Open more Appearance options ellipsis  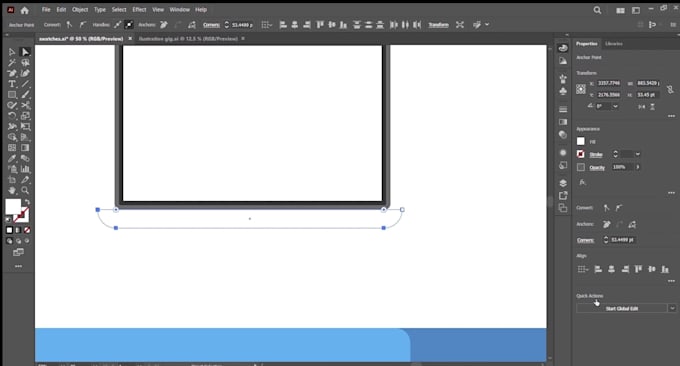click(671, 193)
